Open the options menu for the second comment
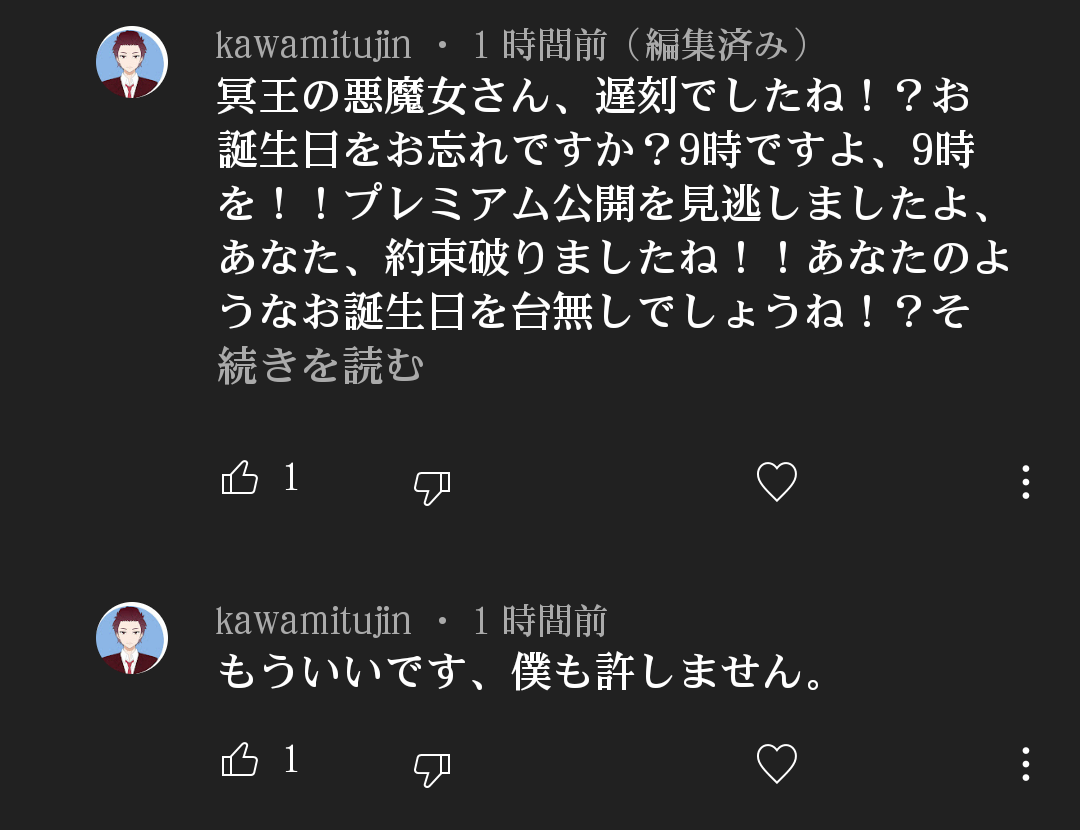This screenshot has width=1080, height=830. click(1025, 764)
